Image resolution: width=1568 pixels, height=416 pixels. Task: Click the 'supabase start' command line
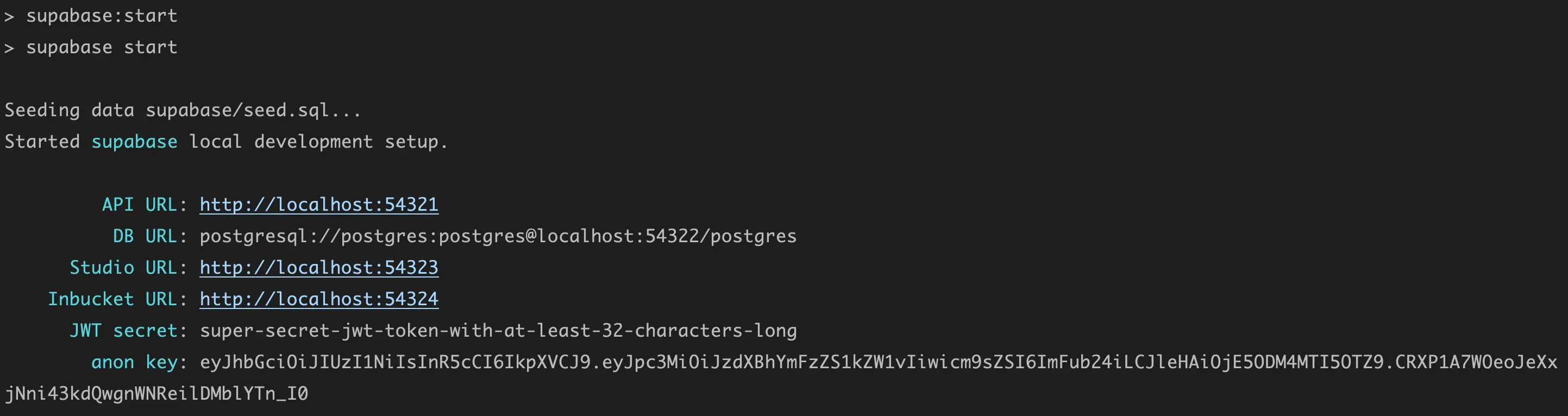pos(101,47)
